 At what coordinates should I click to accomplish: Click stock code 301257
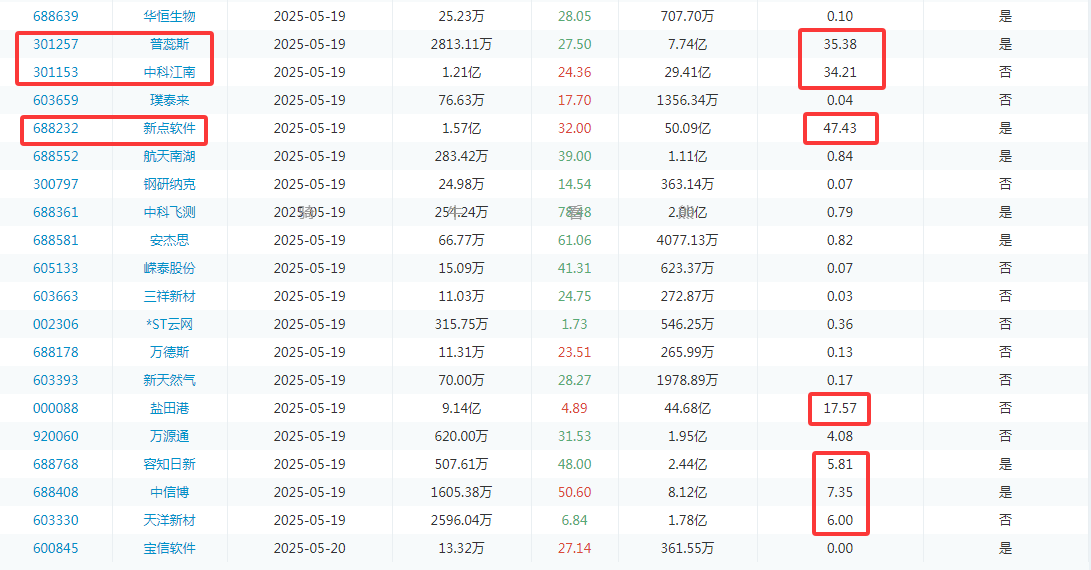(56, 44)
